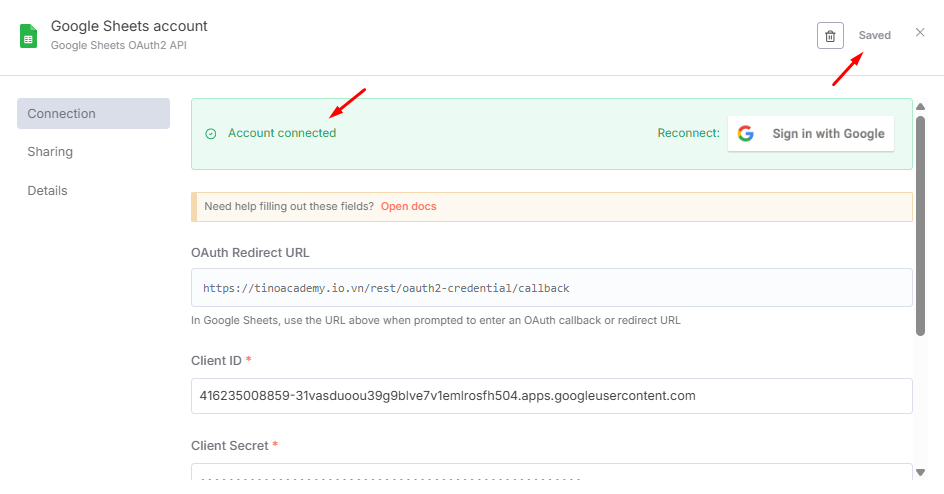The image size is (944, 494).
Task: Click the vertical scrollbar thumb
Action: 920,226
